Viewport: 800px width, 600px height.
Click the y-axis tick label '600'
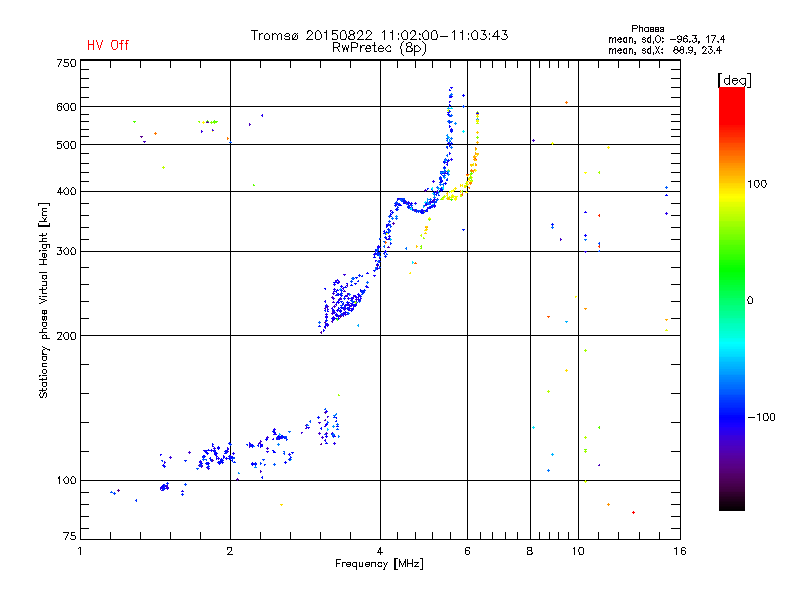66,107
